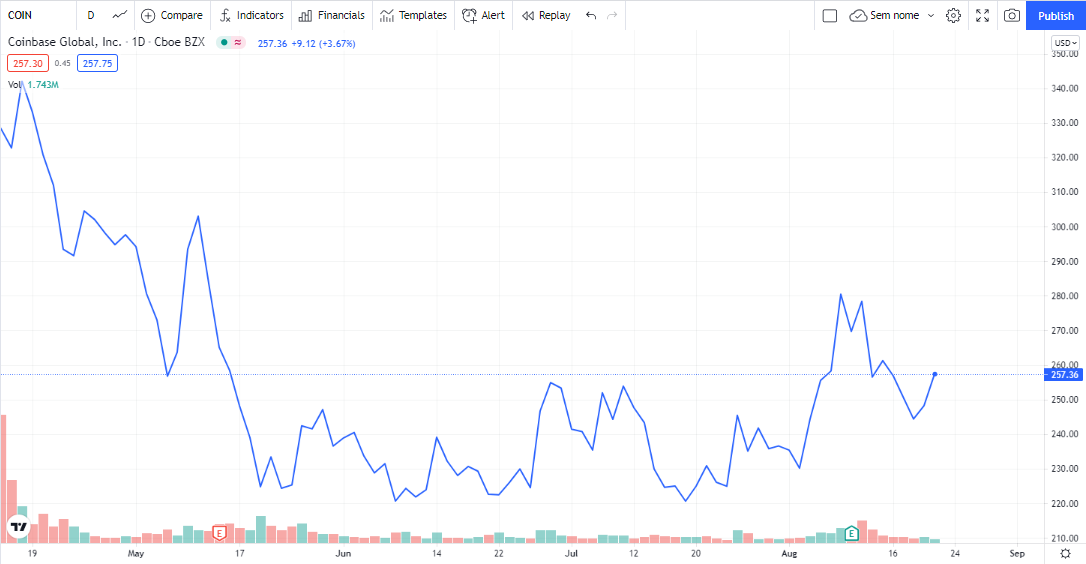Click the 220.00 price axis label

point(1065,504)
